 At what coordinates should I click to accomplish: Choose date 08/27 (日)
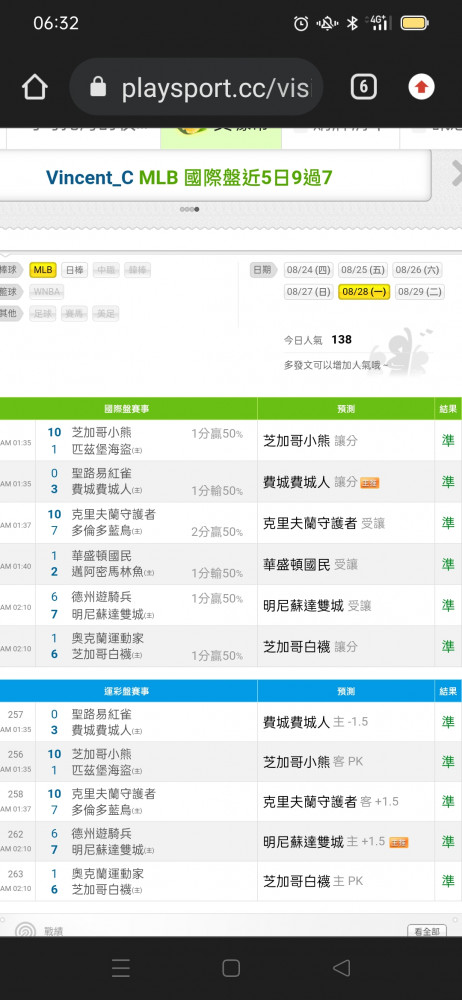(x=309, y=292)
